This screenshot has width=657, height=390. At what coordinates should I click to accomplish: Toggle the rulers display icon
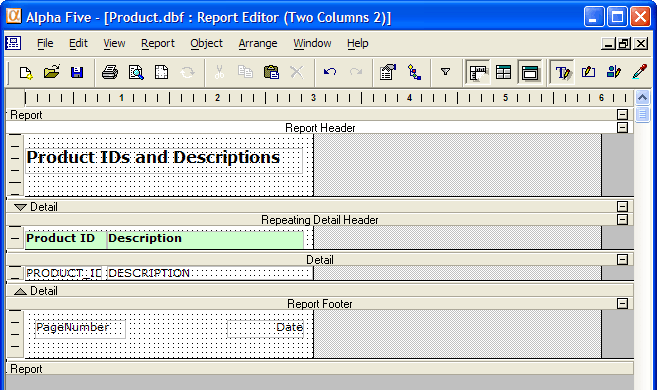point(478,73)
